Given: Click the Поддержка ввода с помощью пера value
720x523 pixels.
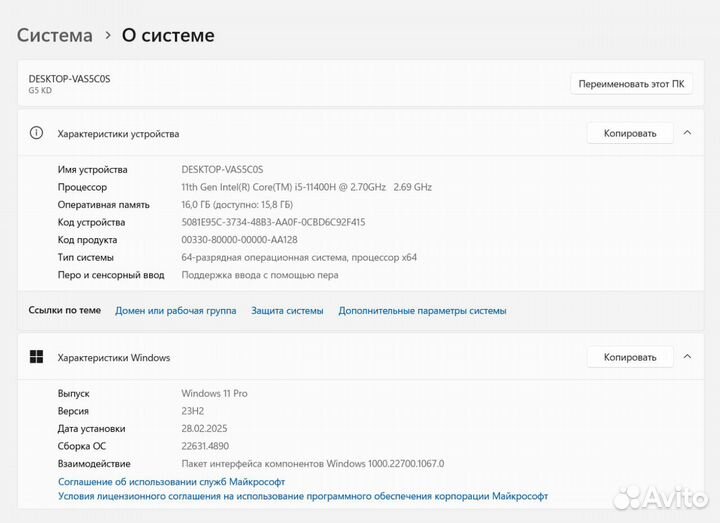Looking at the screenshot, I should [x=260, y=275].
